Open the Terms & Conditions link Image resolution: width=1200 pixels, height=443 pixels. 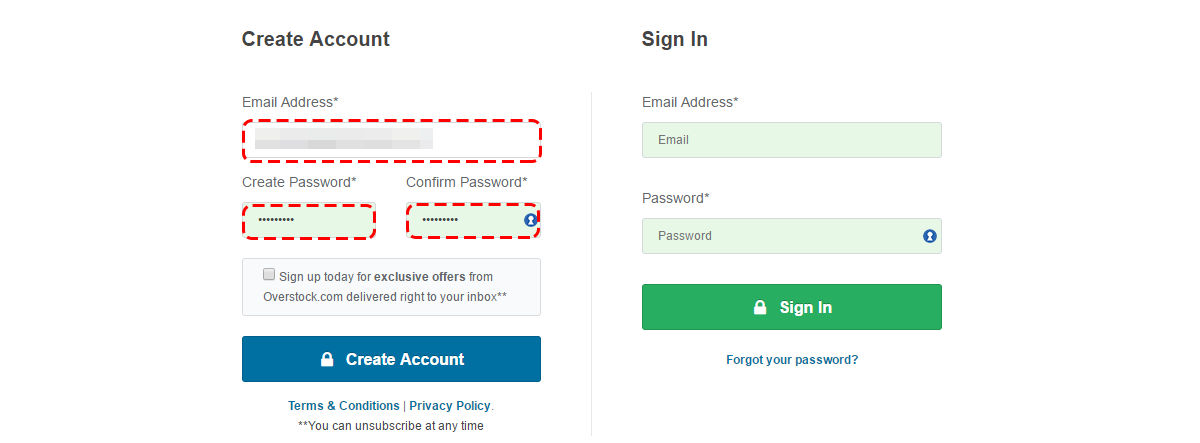[344, 406]
